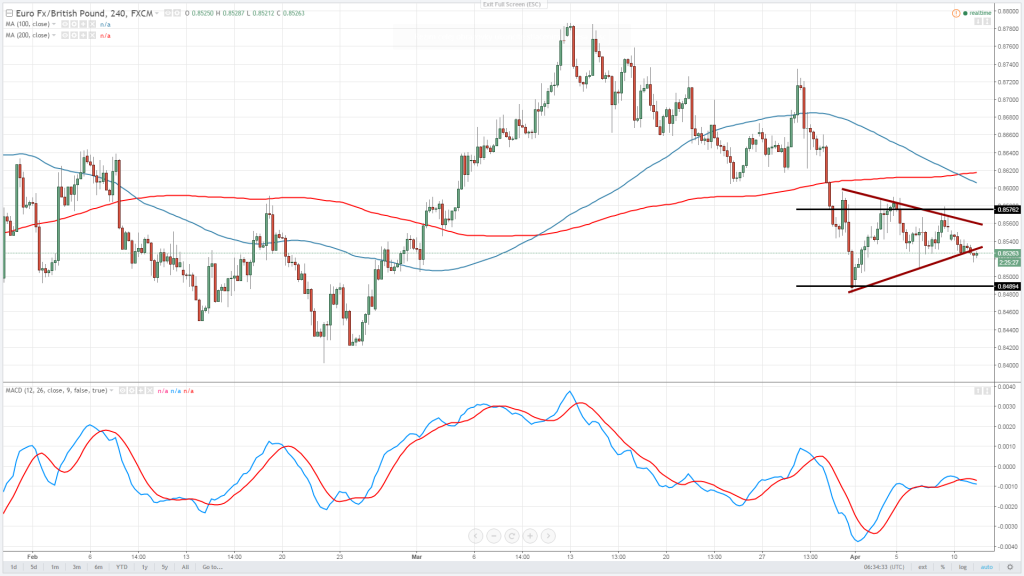Select the 6m time range

[99, 567]
